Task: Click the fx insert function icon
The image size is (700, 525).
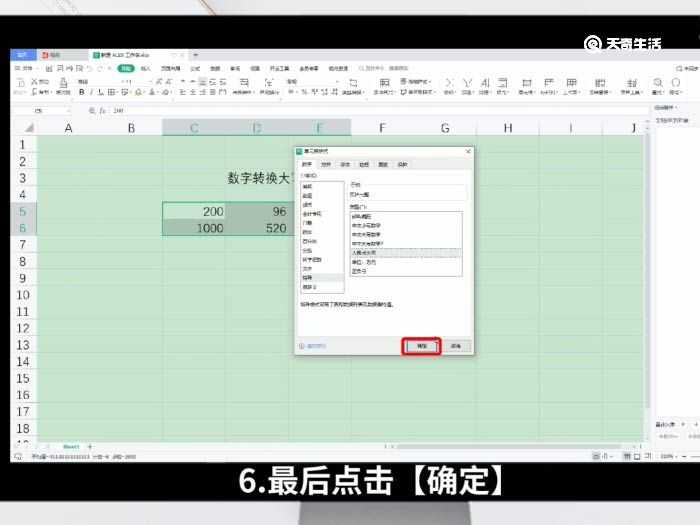Action: (x=103, y=110)
